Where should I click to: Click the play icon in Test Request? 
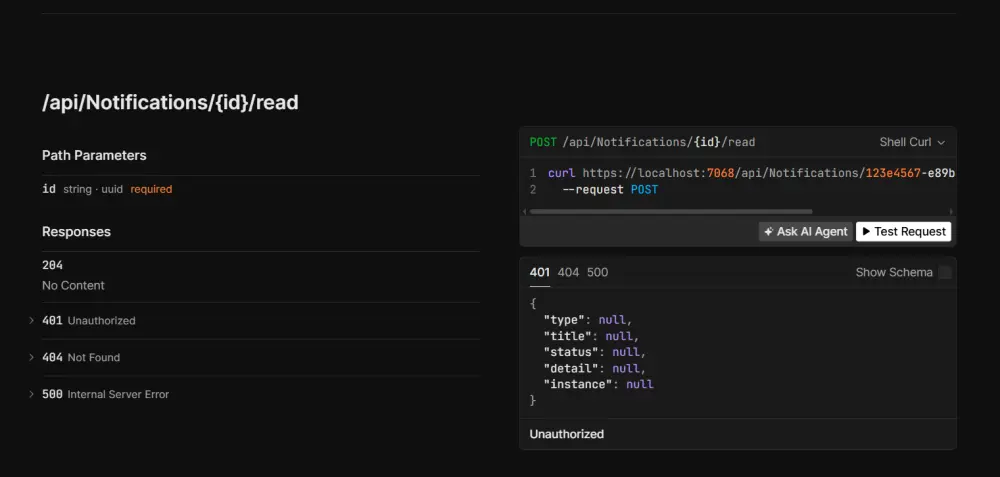click(866, 231)
